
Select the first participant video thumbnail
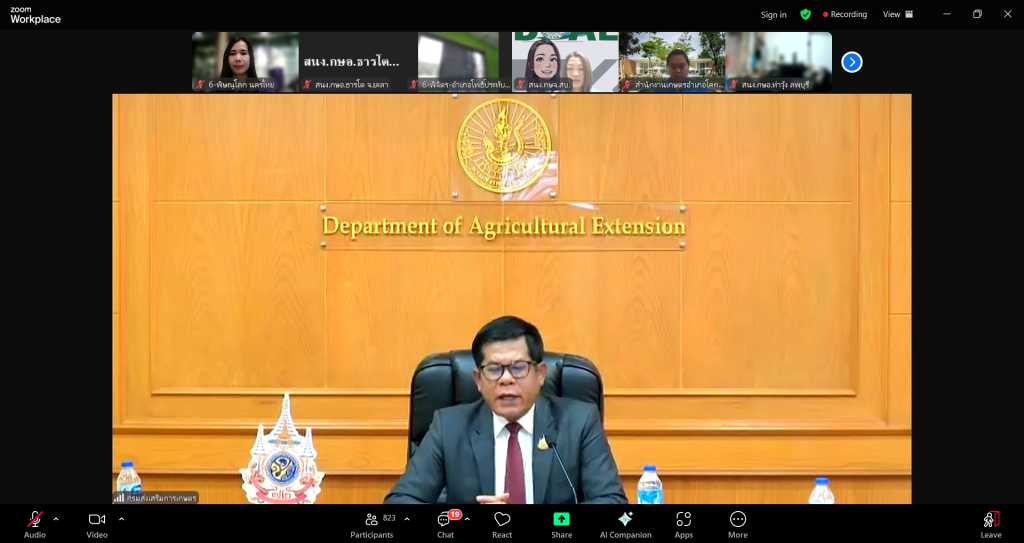pyautogui.click(x=245, y=62)
